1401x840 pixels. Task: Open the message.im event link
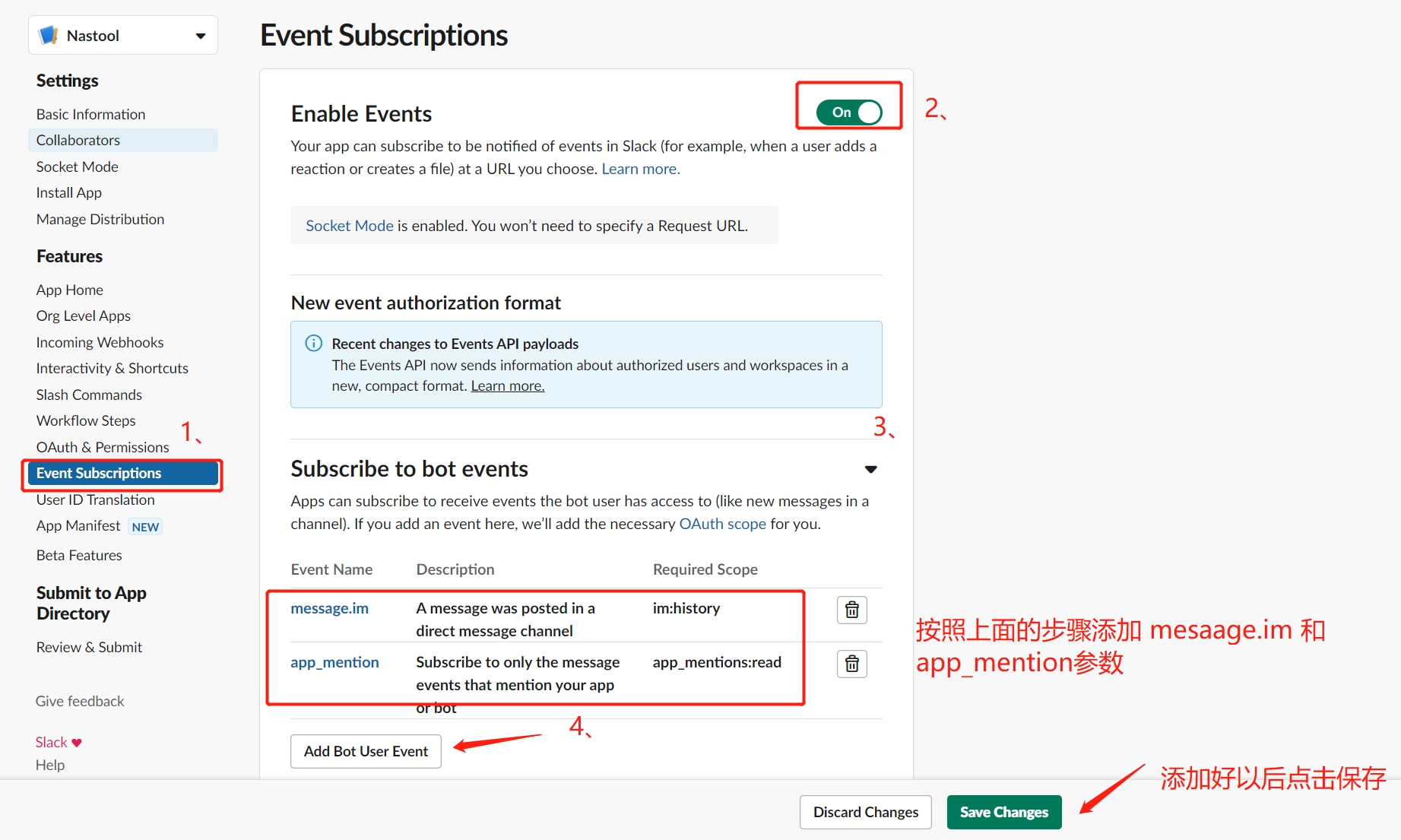[329, 608]
